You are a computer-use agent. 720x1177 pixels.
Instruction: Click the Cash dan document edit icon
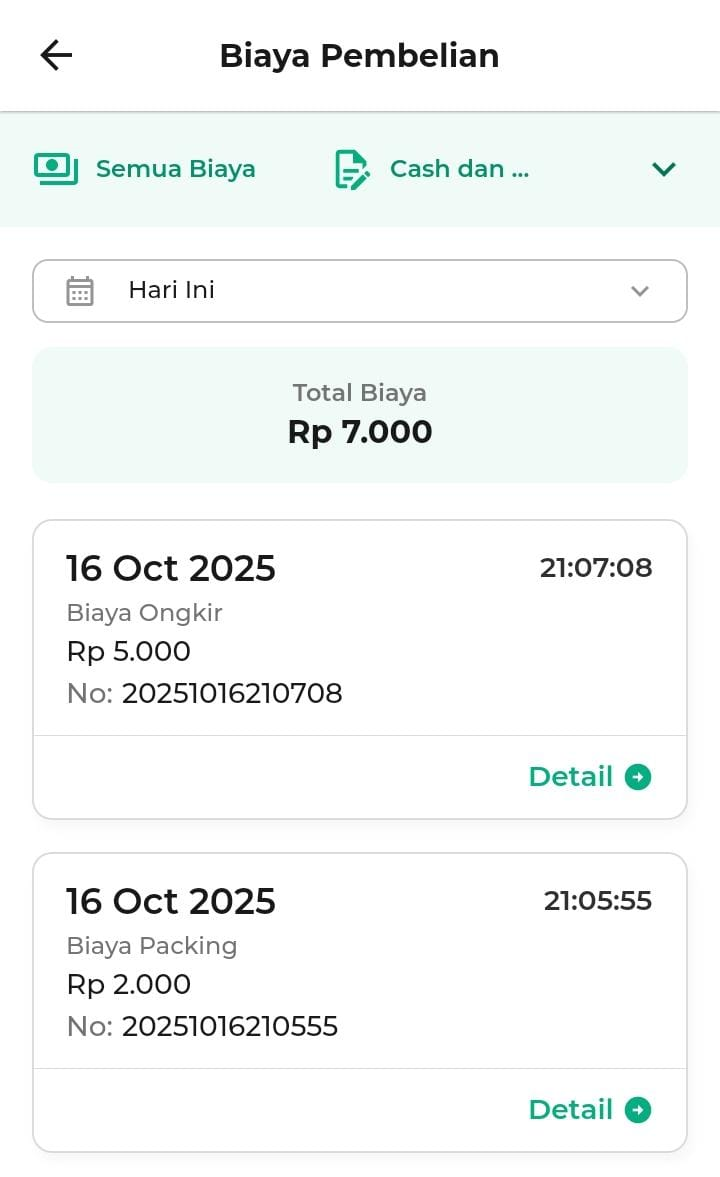pyautogui.click(x=351, y=170)
